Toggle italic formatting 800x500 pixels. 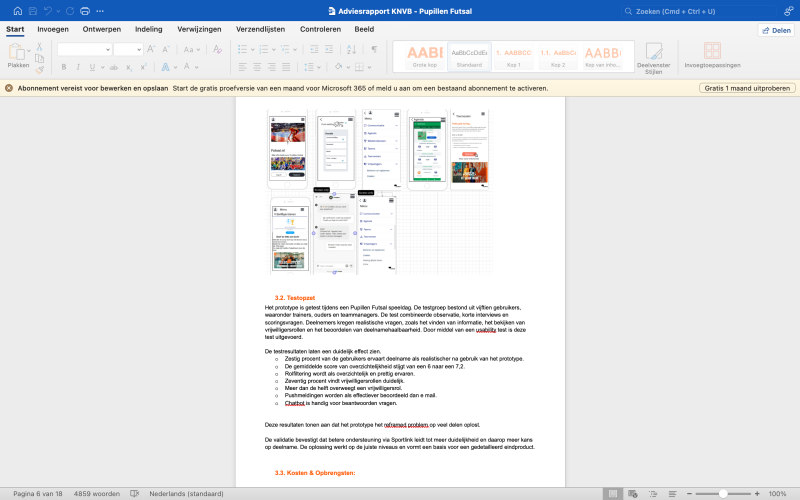click(77, 67)
